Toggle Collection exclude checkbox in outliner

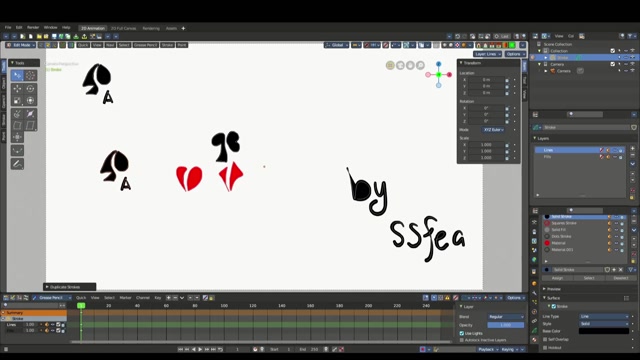point(613,51)
